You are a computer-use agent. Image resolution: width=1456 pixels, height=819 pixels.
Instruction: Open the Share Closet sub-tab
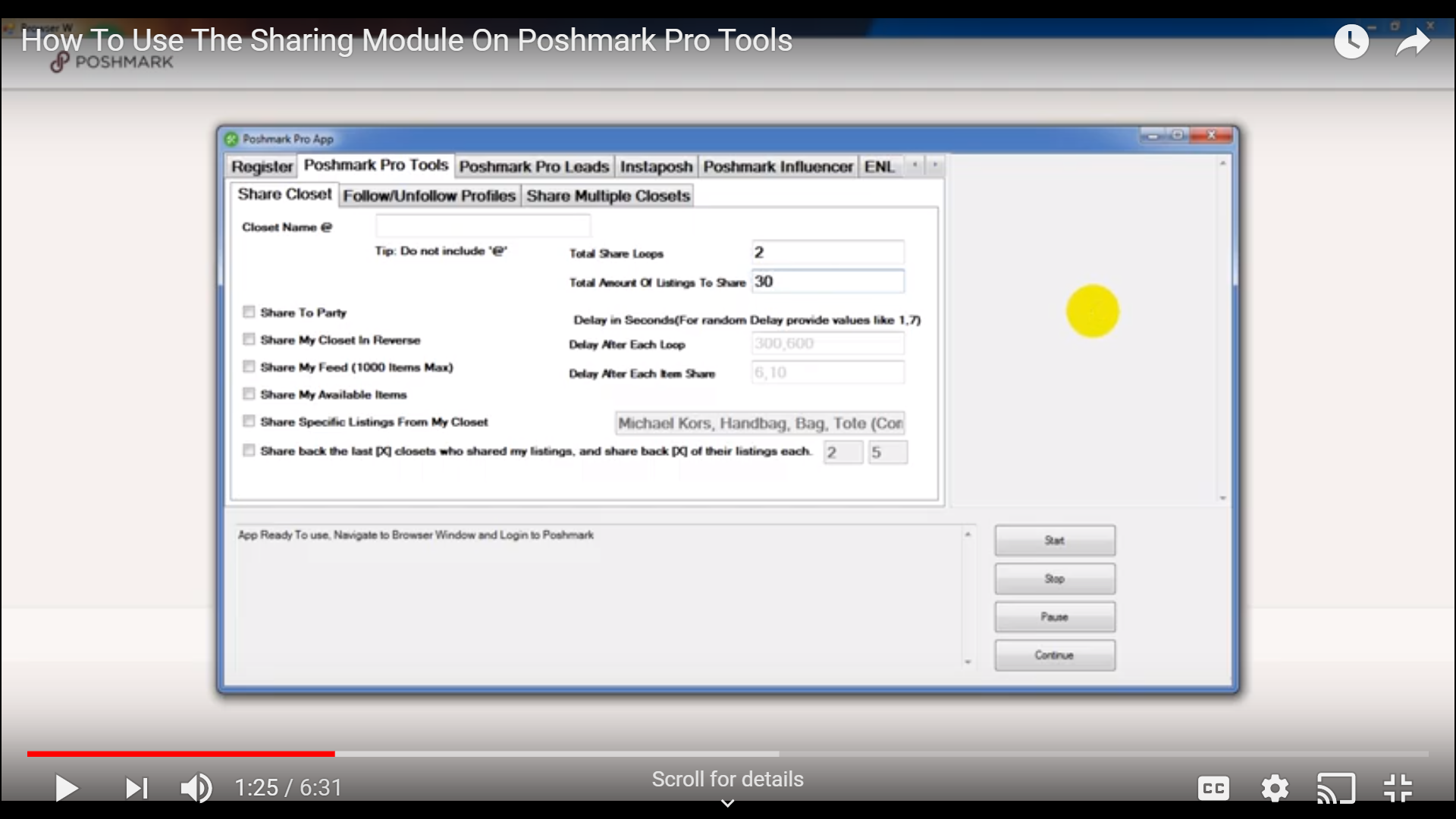pos(284,194)
